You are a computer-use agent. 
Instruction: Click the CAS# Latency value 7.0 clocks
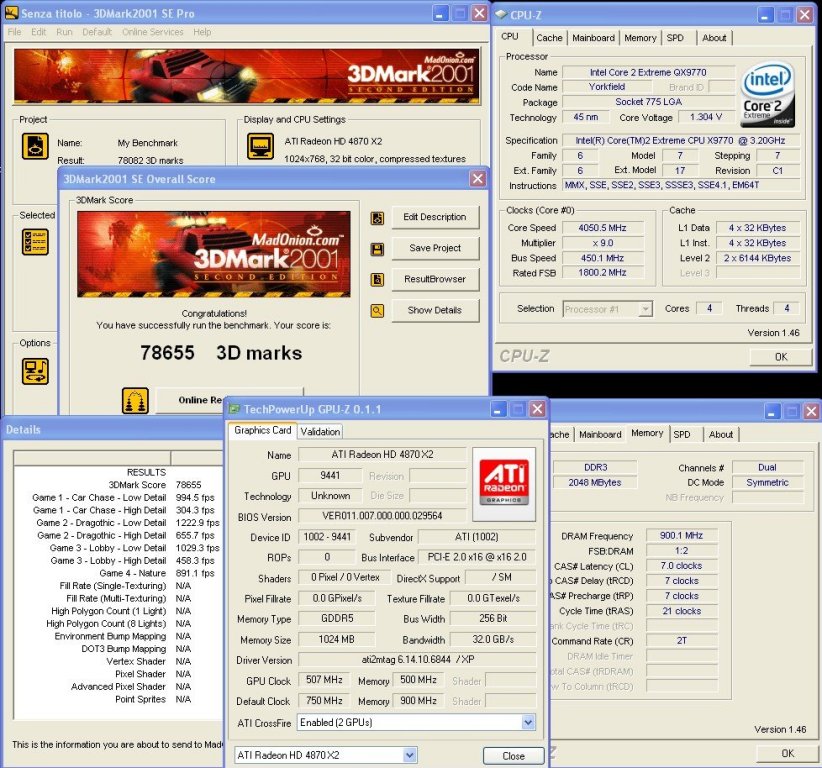coord(682,566)
